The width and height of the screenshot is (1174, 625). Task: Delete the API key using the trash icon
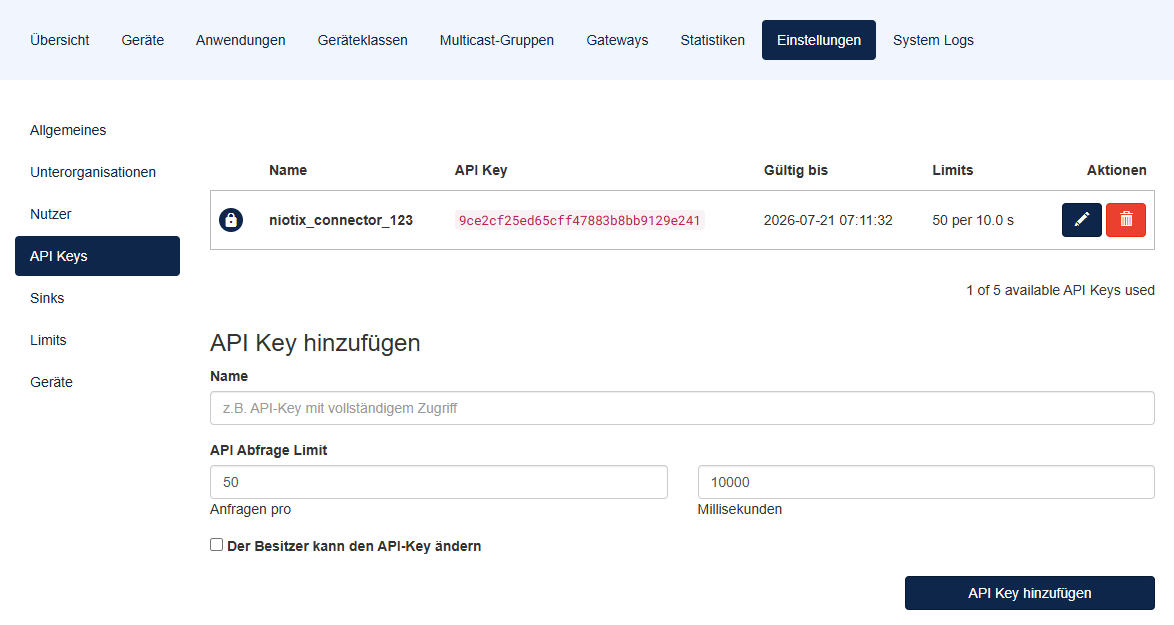click(x=1126, y=220)
